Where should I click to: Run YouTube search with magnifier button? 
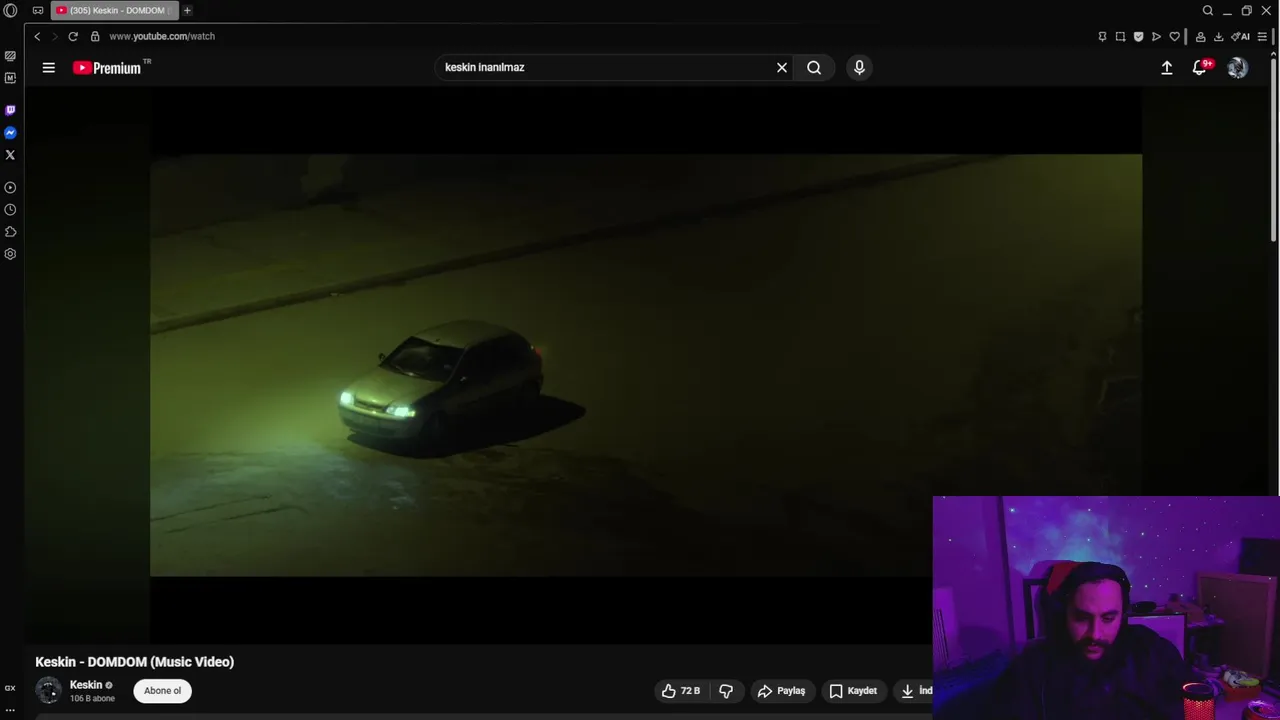point(814,67)
